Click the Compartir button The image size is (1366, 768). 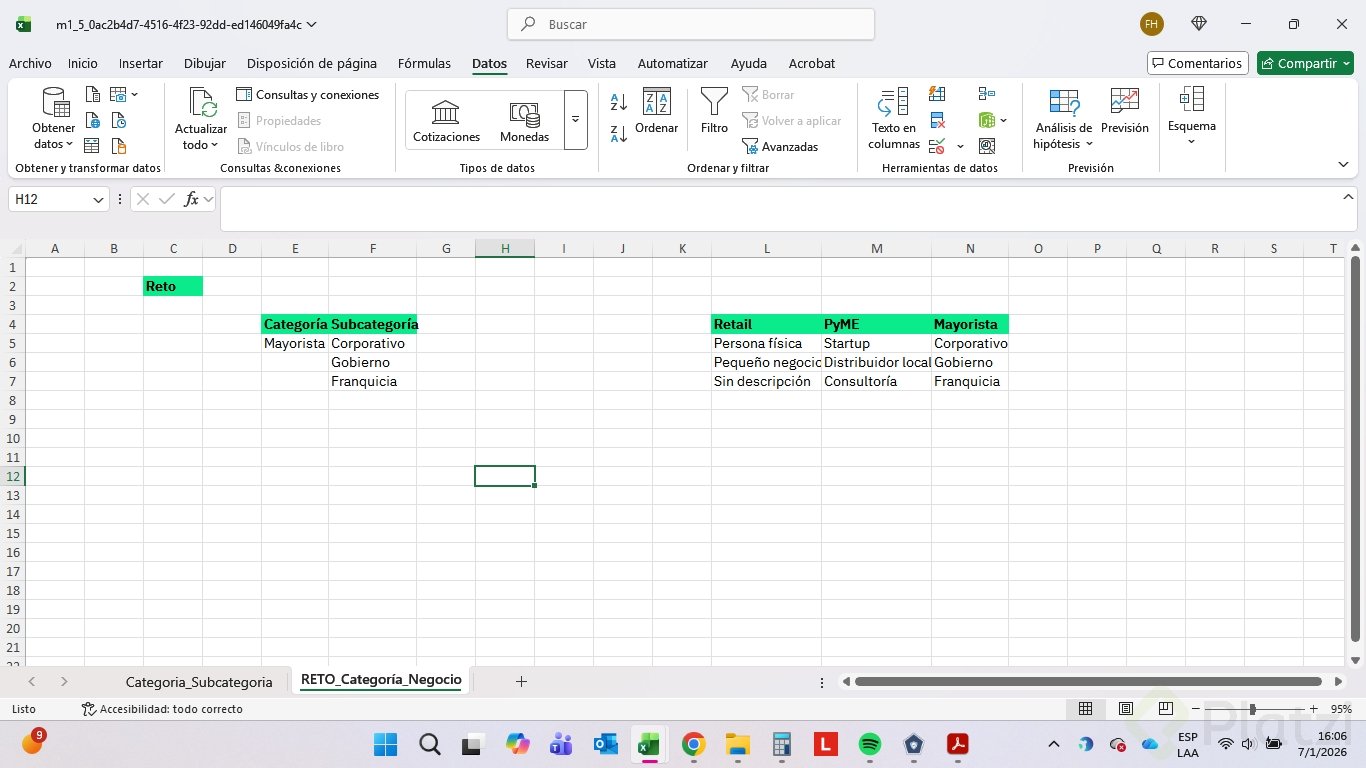tap(1305, 63)
